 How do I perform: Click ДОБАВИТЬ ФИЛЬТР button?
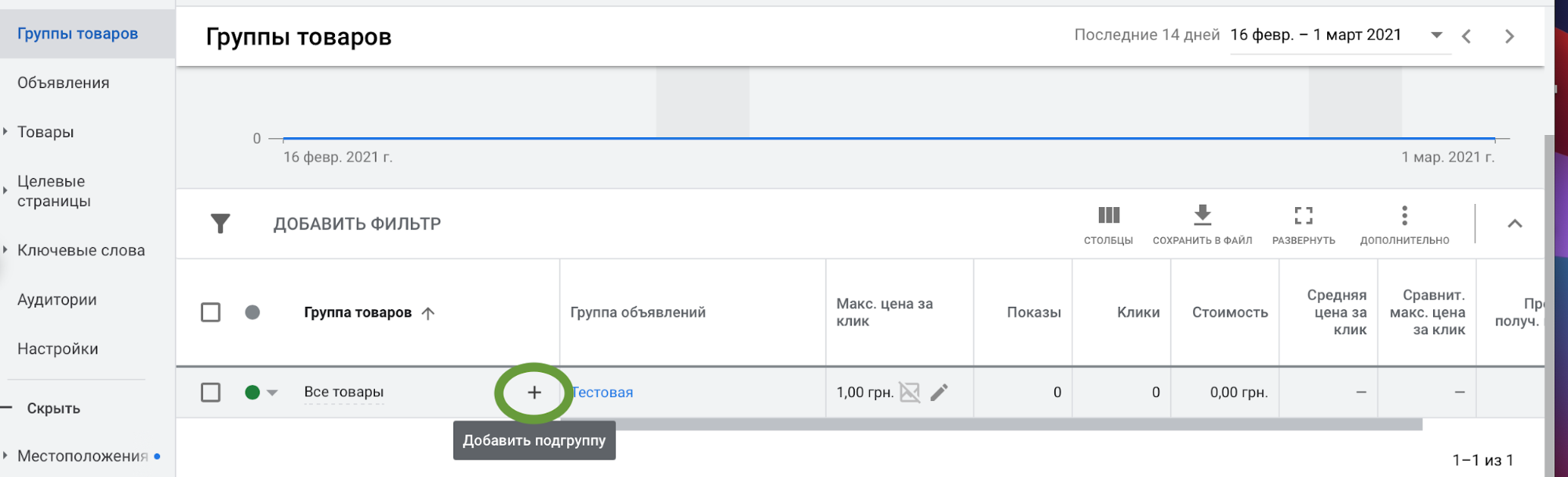pyautogui.click(x=357, y=224)
